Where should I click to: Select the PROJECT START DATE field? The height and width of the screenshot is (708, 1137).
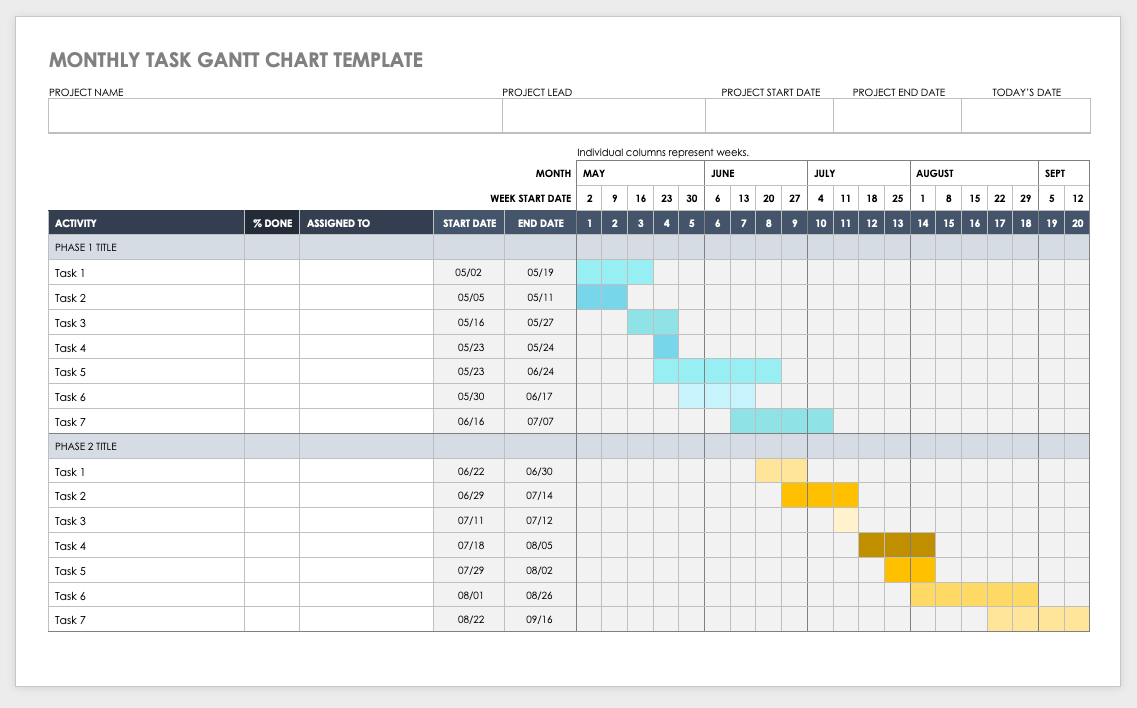point(769,115)
